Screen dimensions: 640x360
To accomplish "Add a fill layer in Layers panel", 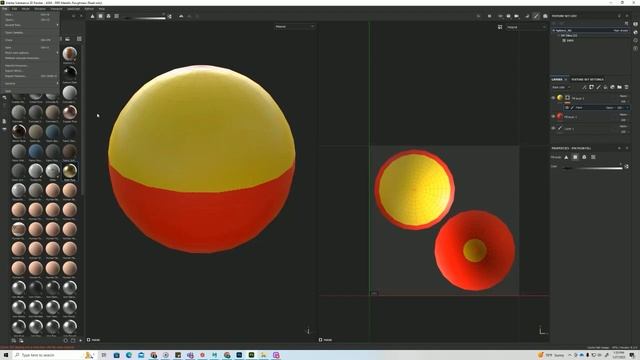I will pos(605,87).
